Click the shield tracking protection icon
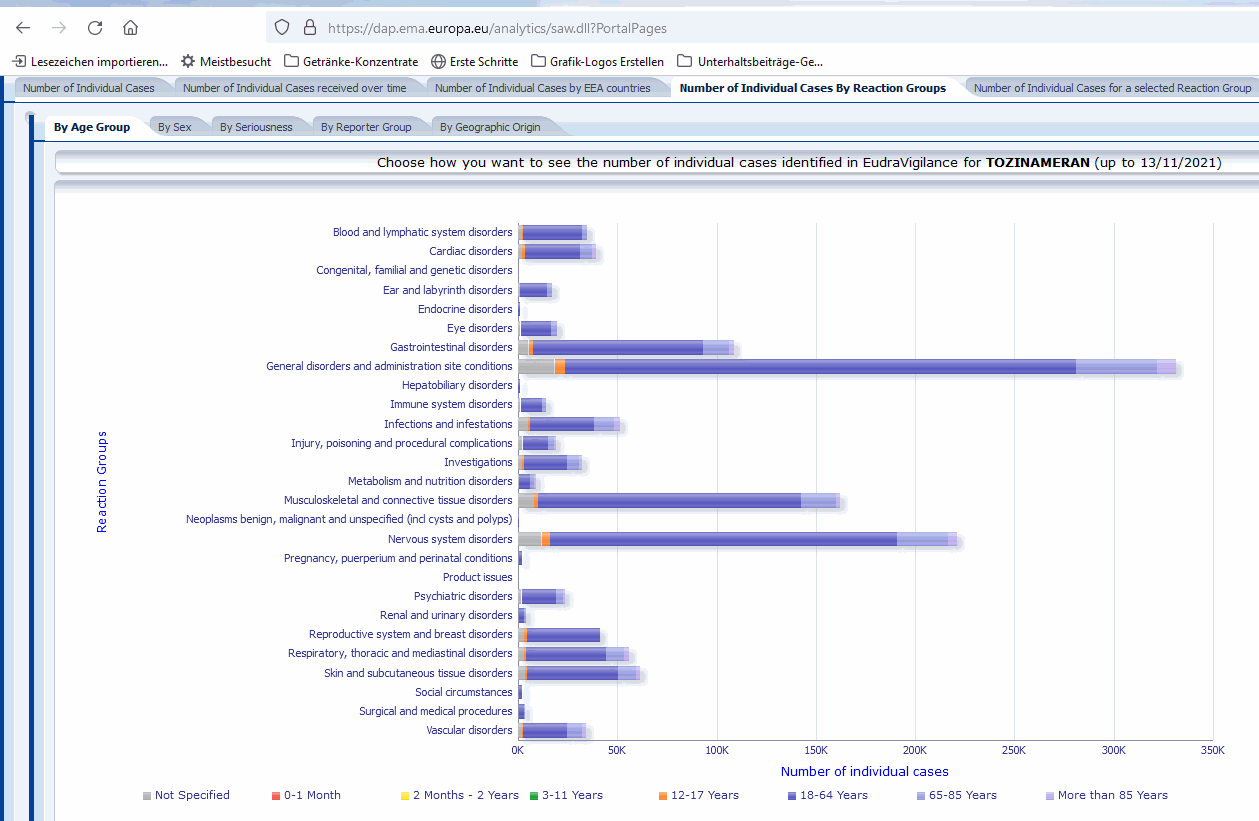 point(282,28)
